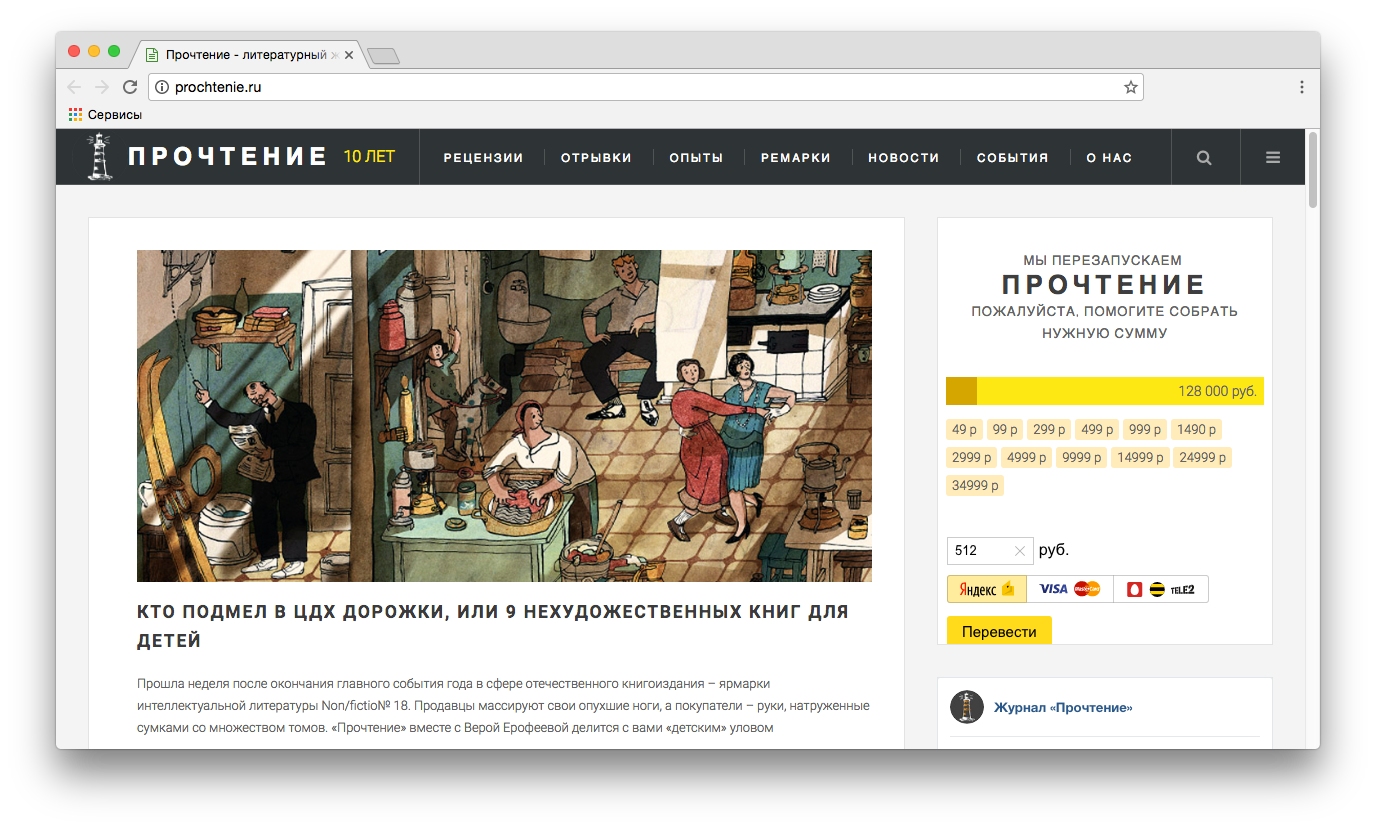Bookmark the page with the star icon
This screenshot has width=1376, height=829.
coord(1130,87)
